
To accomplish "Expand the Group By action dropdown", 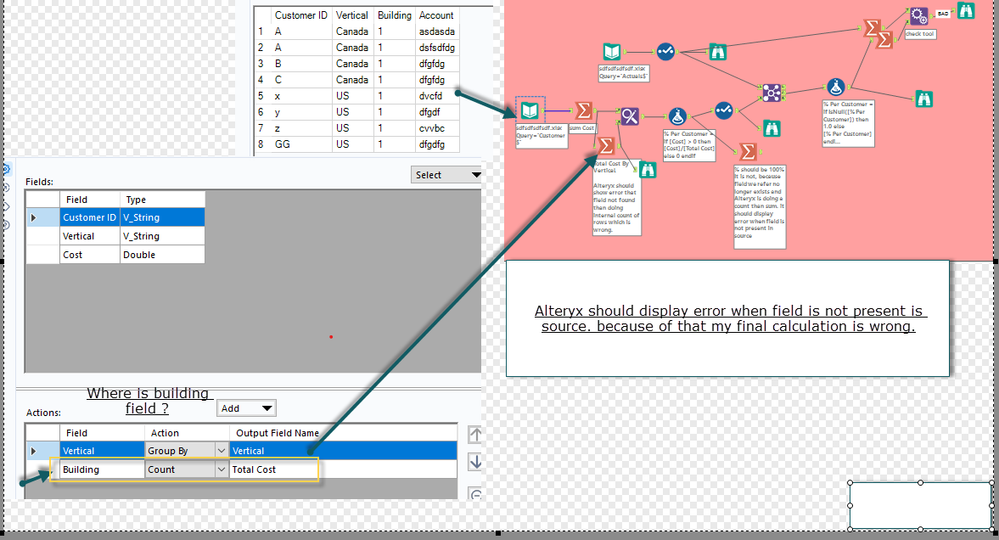I will (221, 450).
